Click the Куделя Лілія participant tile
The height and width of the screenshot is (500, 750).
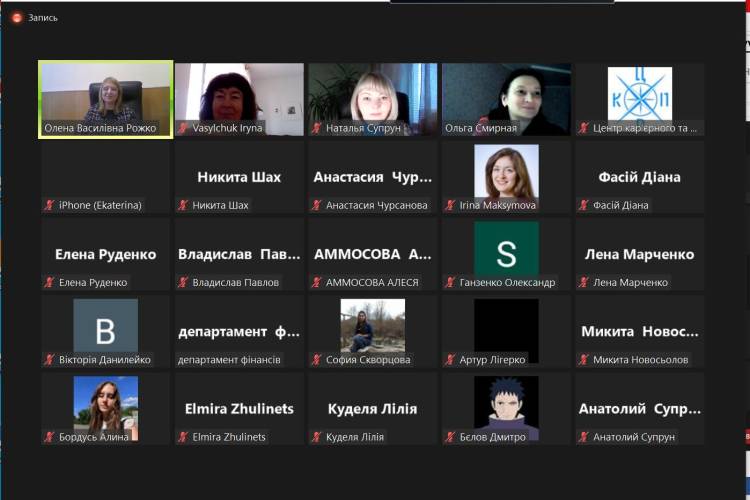(x=372, y=409)
